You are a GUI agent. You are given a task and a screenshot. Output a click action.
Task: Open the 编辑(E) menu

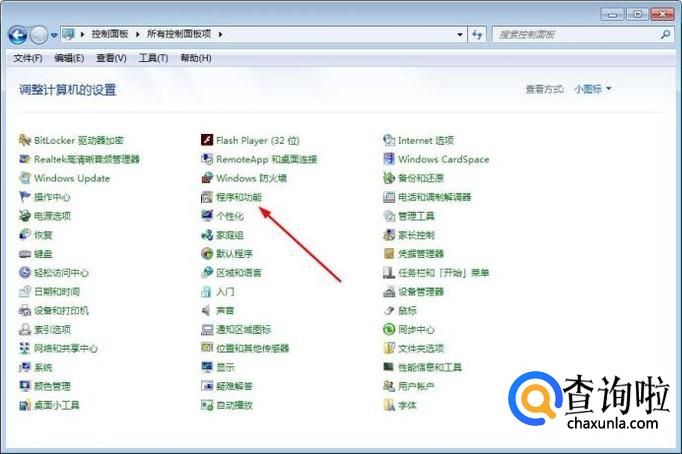click(x=69, y=58)
